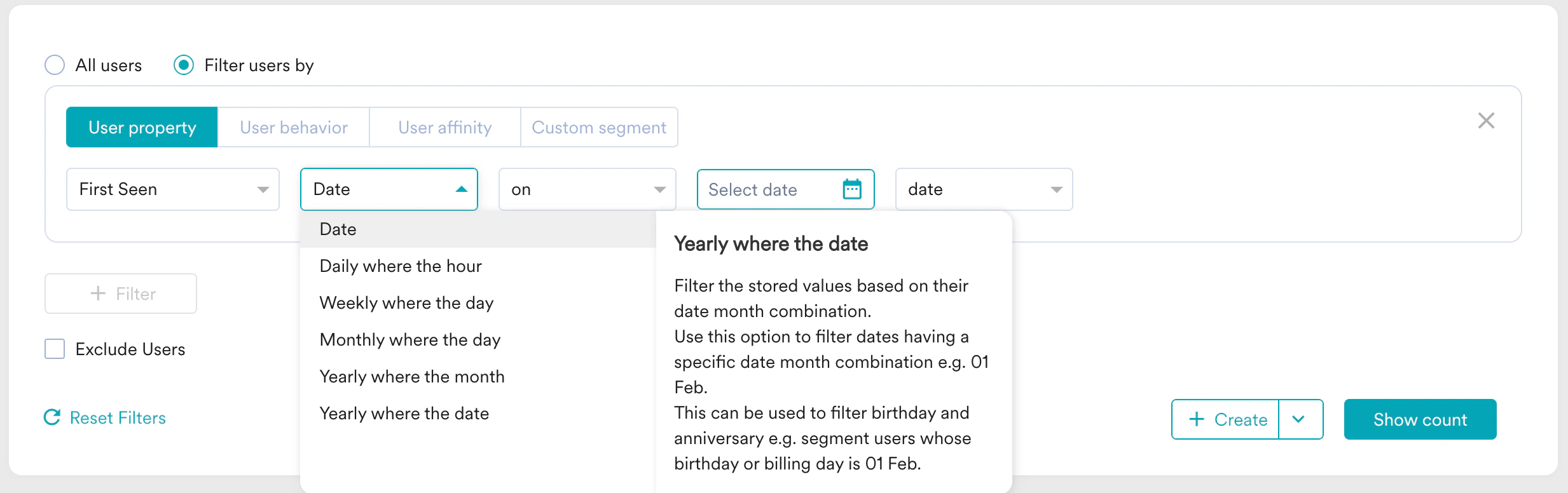Open the First Seen property dropdown
Viewport: 1568px width, 493px height.
point(172,189)
